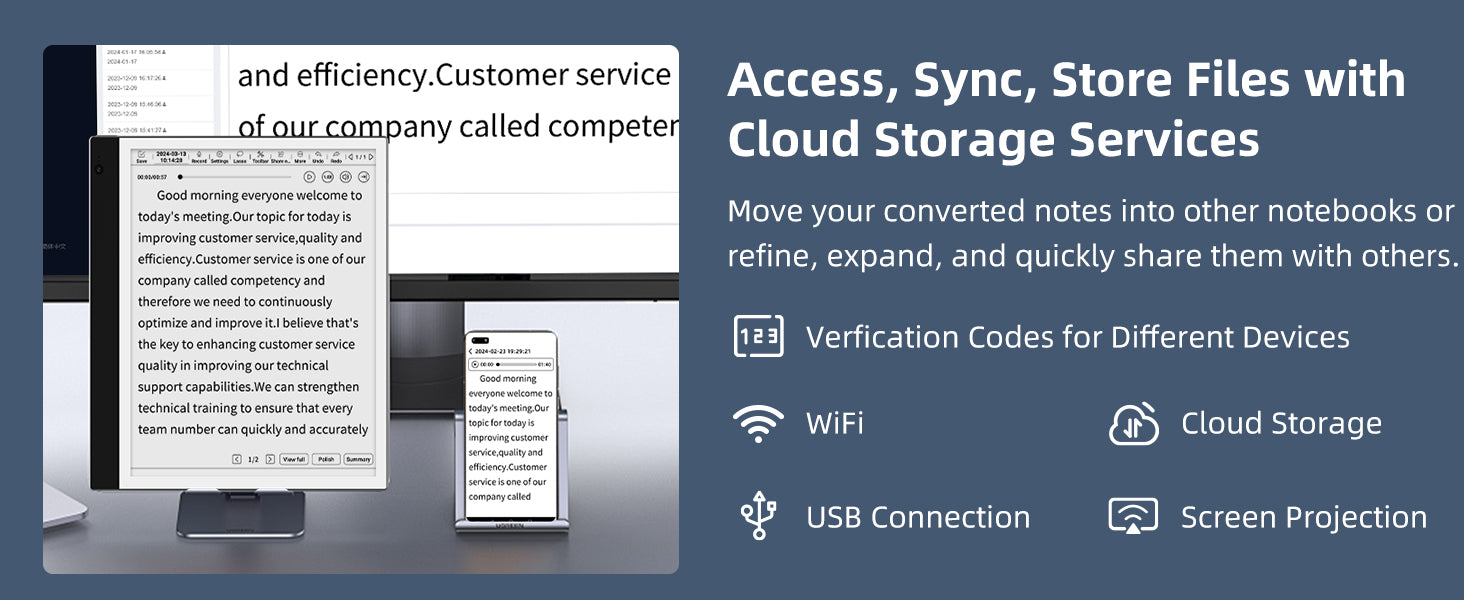Change playback speed with the 1.0x button
Viewport: 1464px width, 600px height.
click(328, 177)
